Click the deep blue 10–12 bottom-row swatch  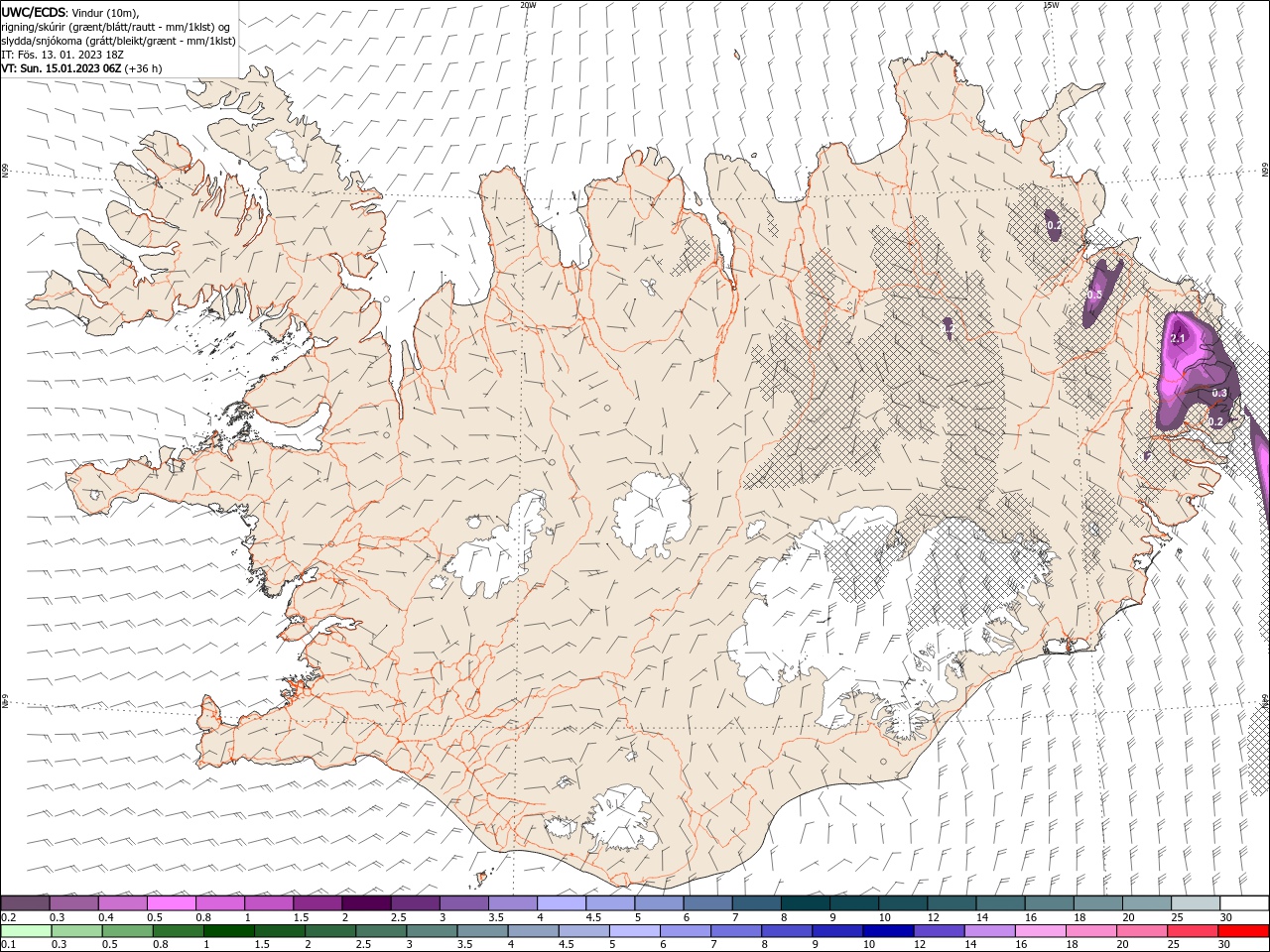887,931
